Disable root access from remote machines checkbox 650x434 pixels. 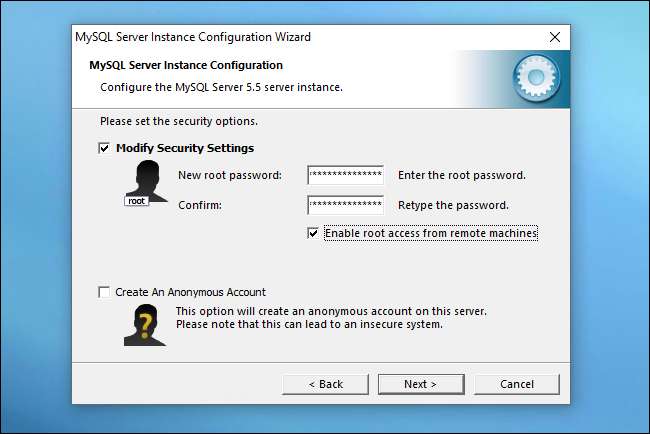tap(313, 233)
